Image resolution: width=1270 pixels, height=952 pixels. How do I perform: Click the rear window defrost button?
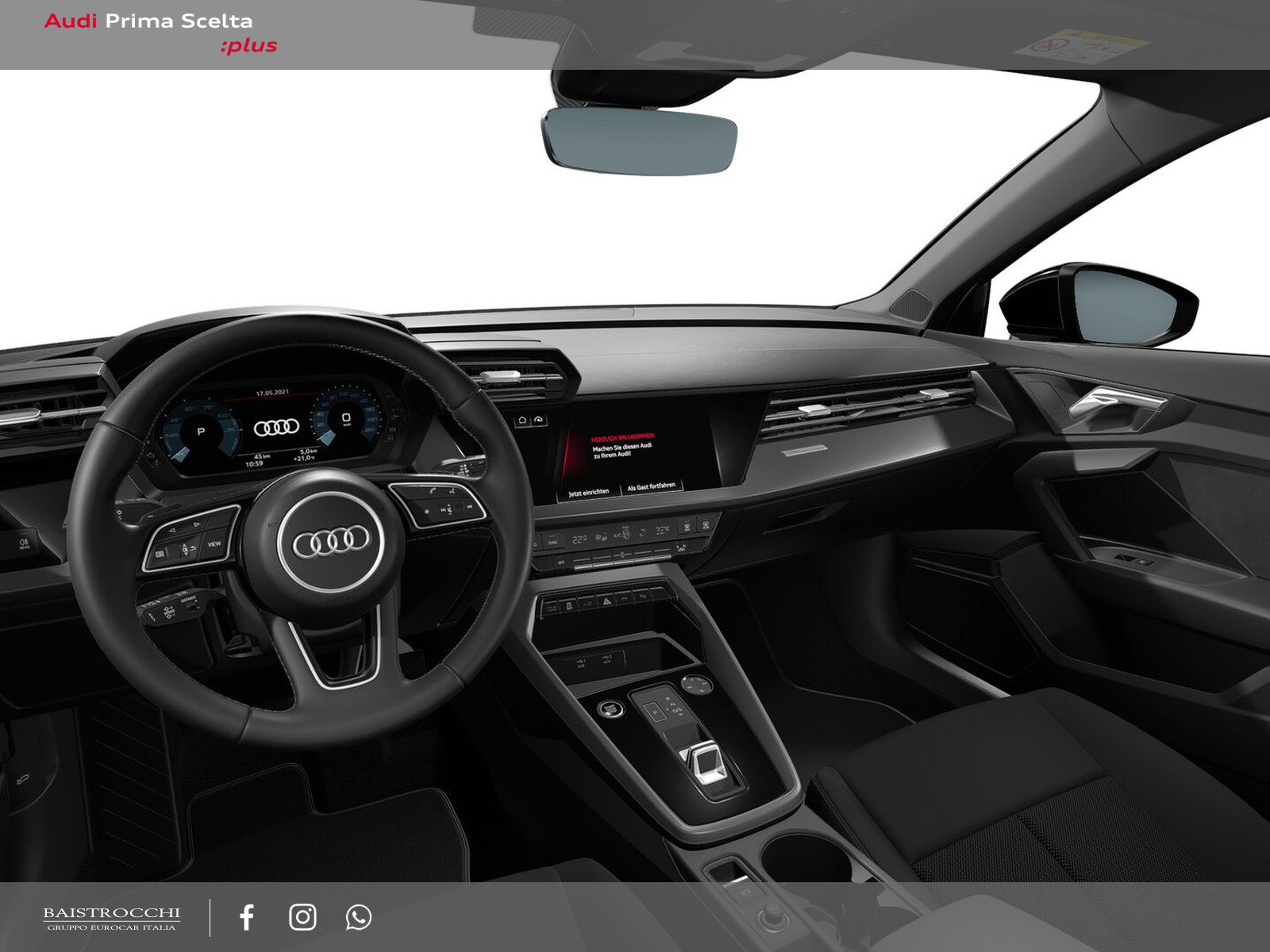706,524
